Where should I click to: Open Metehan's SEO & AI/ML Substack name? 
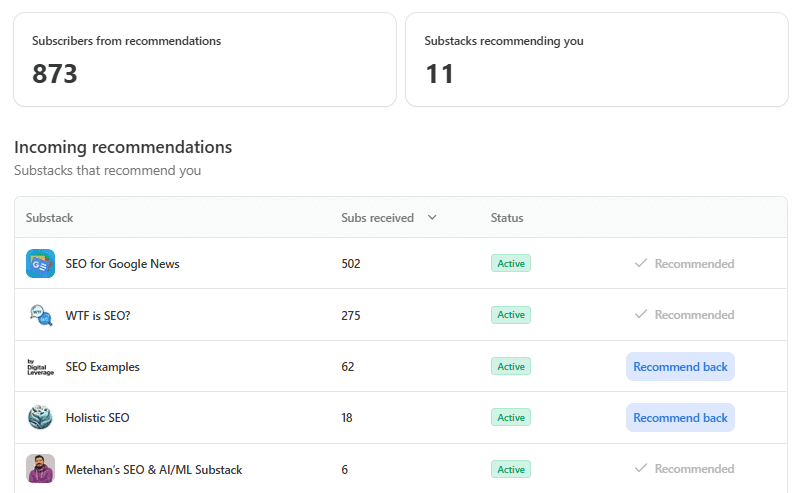coord(153,470)
